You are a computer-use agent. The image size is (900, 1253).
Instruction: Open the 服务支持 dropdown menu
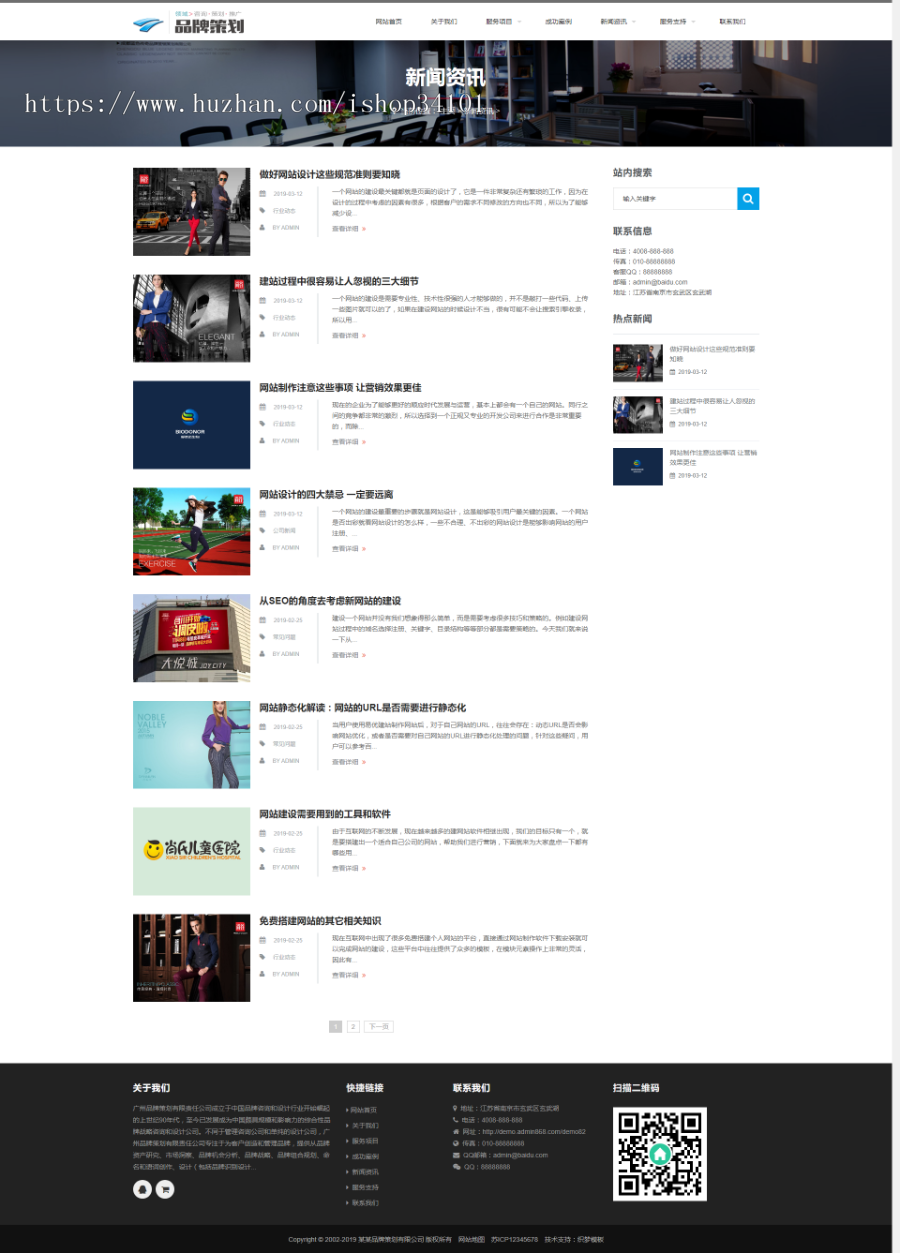(672, 21)
